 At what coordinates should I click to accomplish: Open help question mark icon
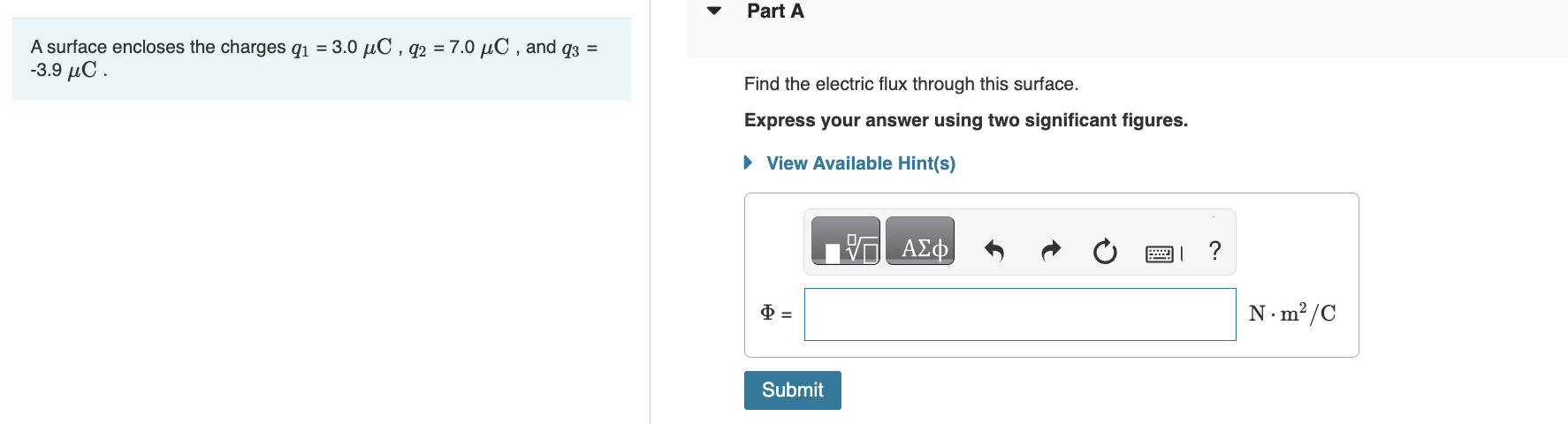1214,251
